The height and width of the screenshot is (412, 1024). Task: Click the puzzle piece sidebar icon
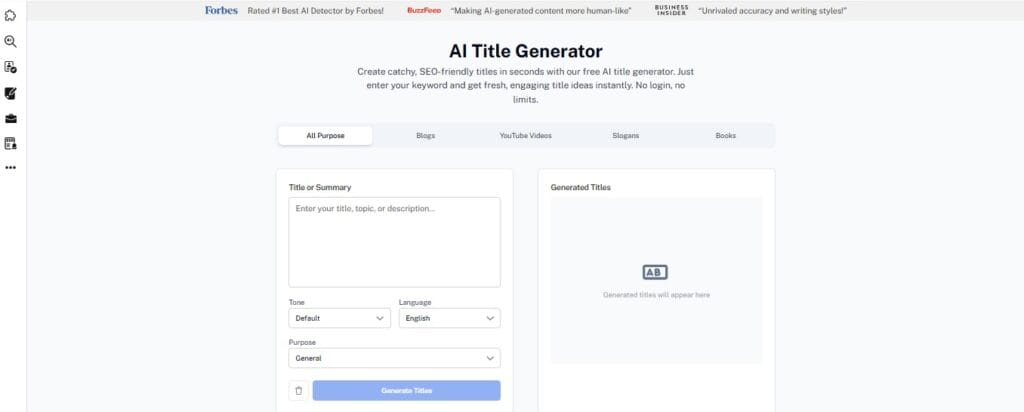[x=11, y=16]
